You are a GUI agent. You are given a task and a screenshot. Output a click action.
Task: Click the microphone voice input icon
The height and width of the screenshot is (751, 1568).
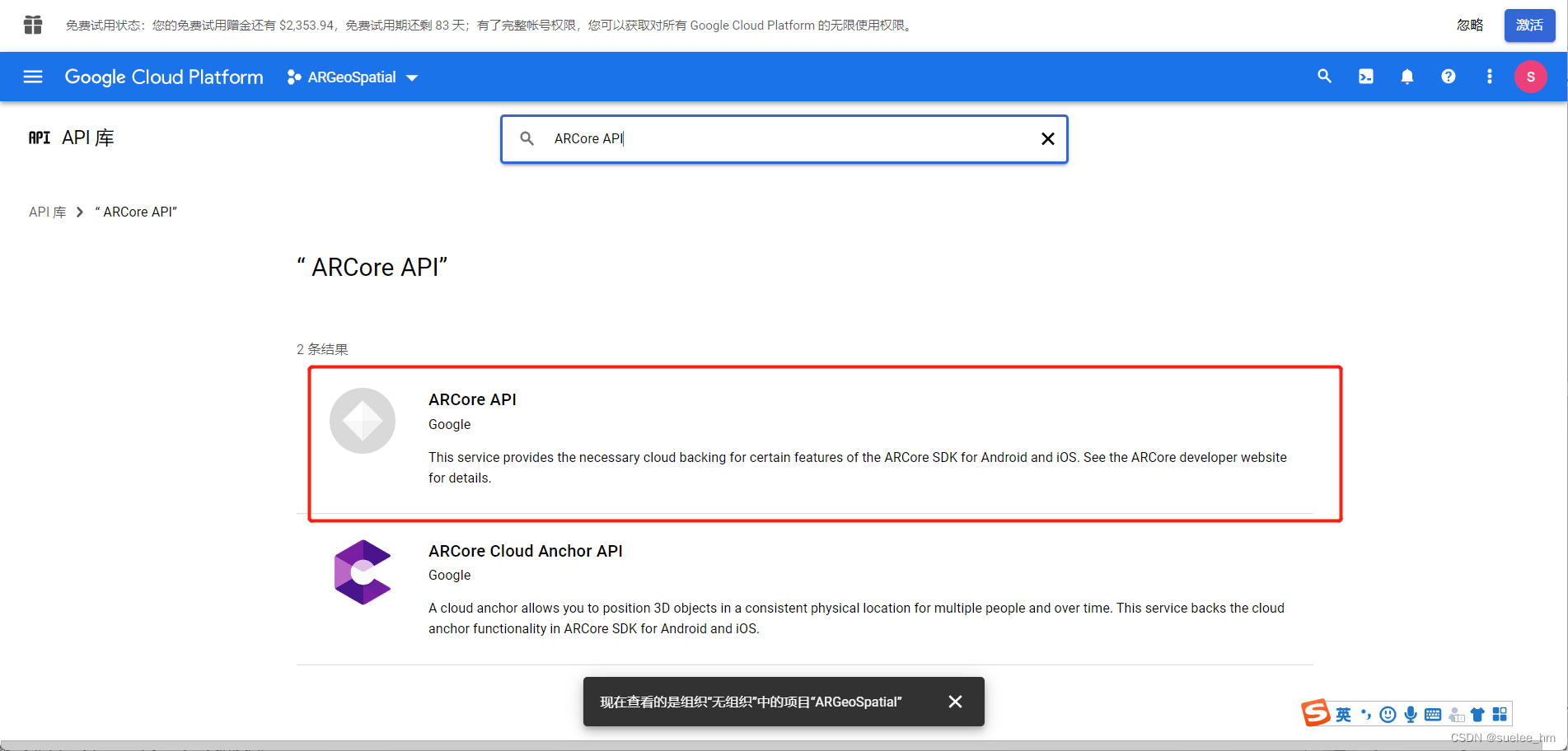pyautogui.click(x=1411, y=714)
